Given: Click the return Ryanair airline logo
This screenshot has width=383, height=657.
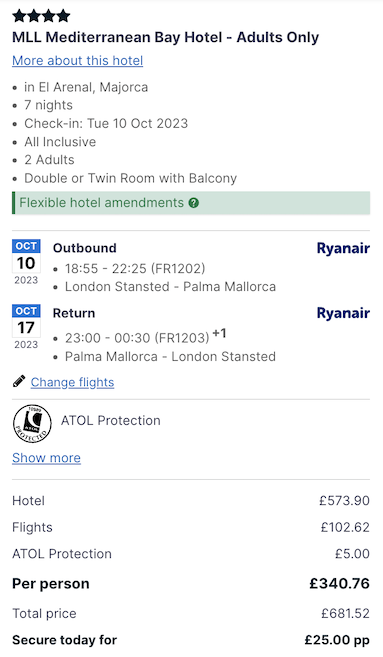Looking at the screenshot, I should point(343,313).
